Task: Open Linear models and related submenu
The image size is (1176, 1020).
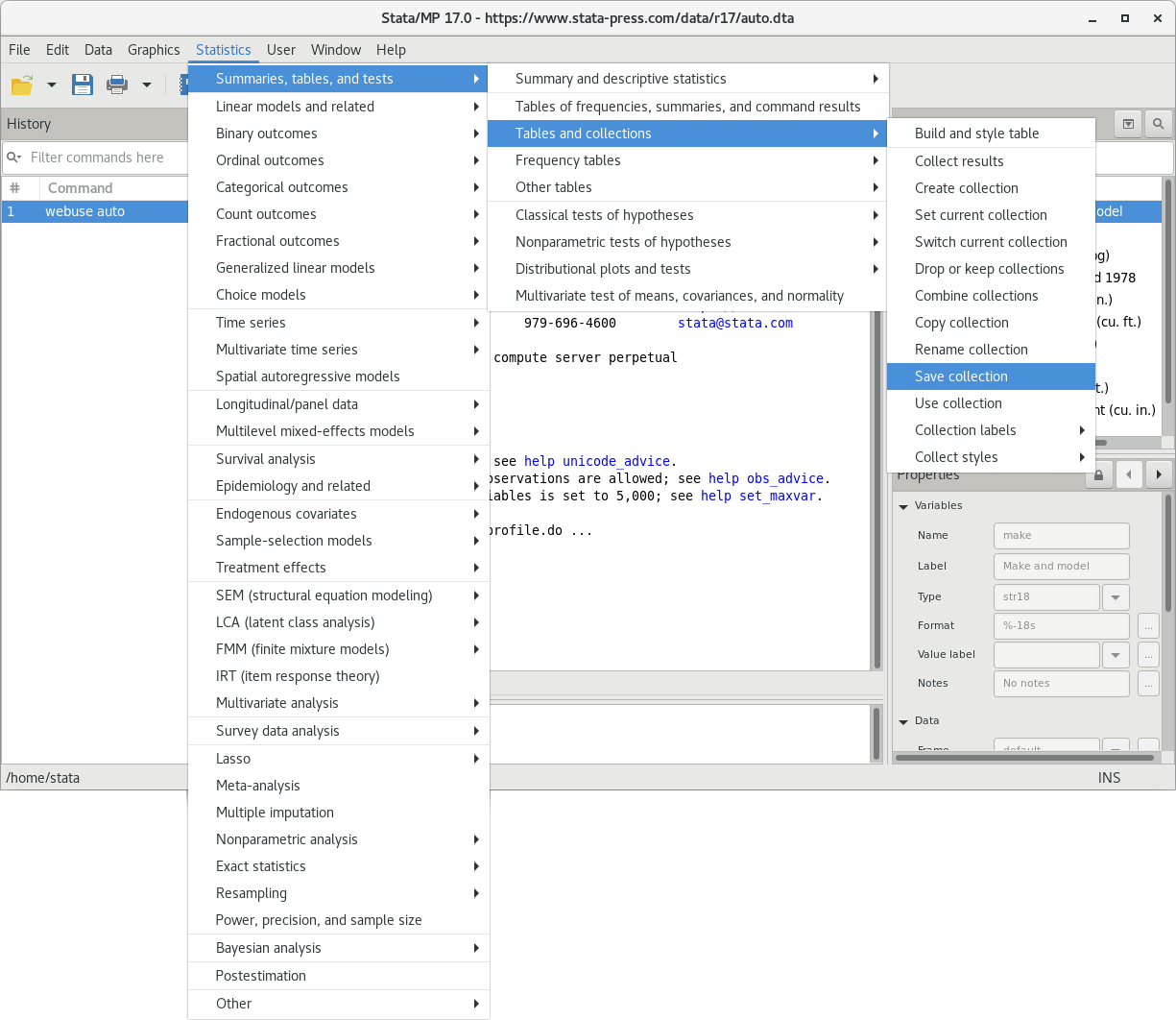Action: [338, 107]
